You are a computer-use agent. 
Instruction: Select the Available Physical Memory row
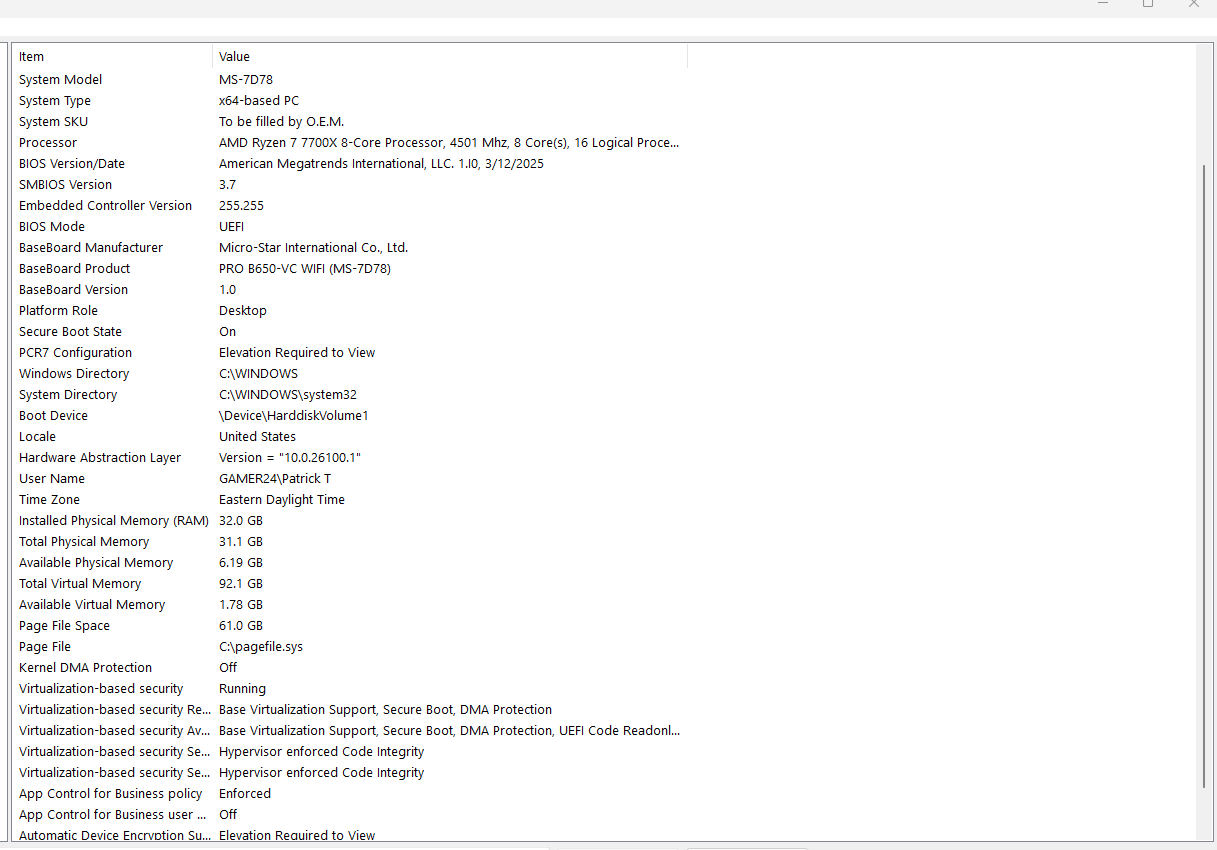tap(350, 563)
